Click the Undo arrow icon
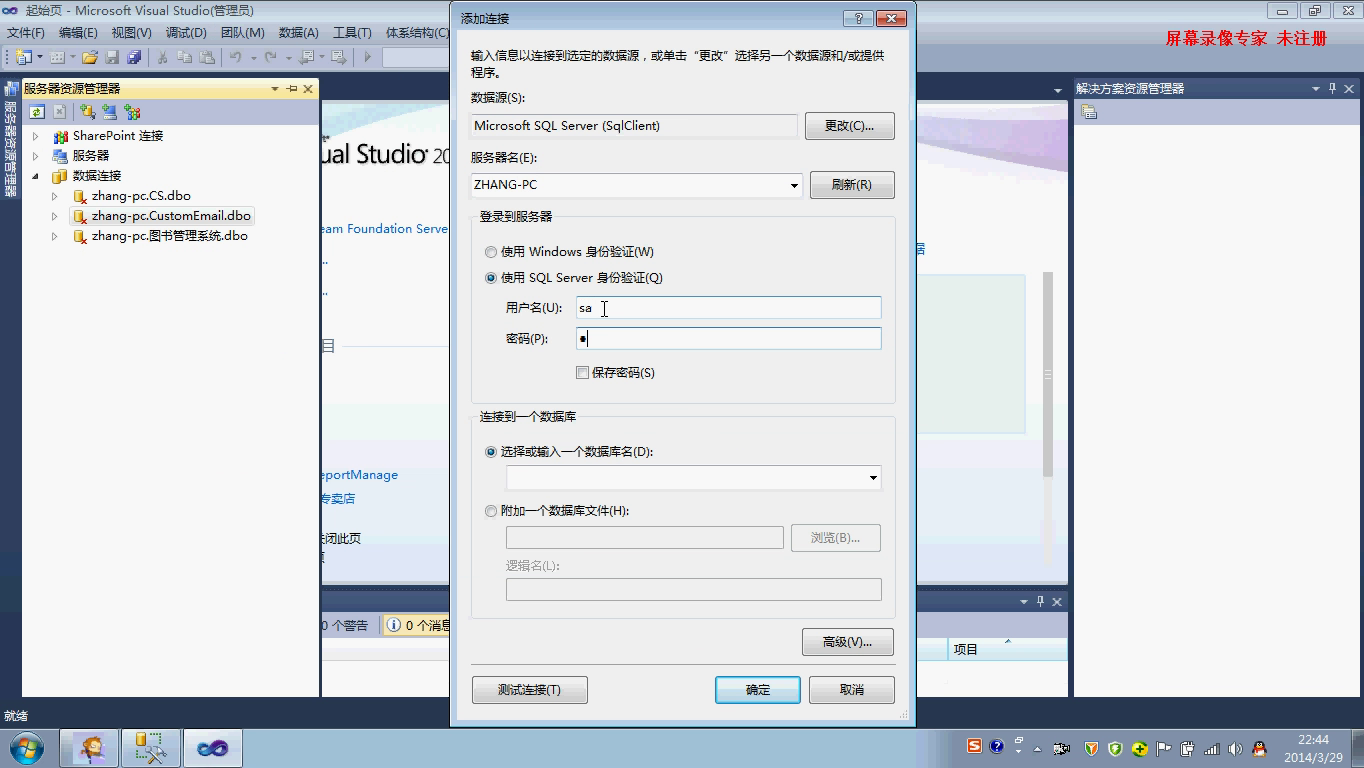The image size is (1364, 768). pos(235,57)
